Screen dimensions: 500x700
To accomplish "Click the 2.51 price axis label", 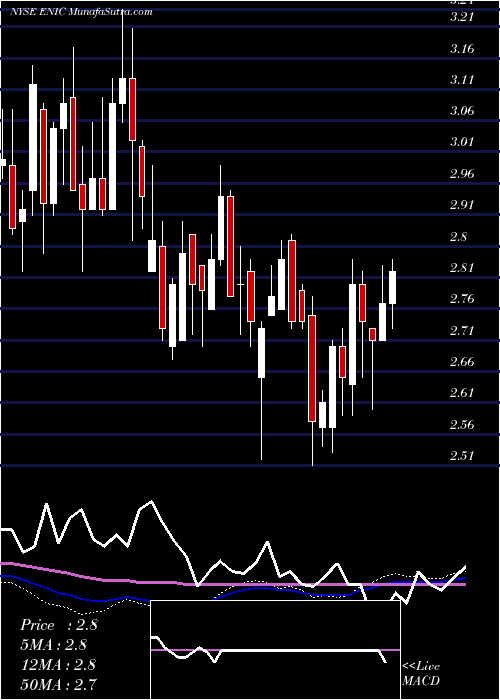I will (x=462, y=455).
